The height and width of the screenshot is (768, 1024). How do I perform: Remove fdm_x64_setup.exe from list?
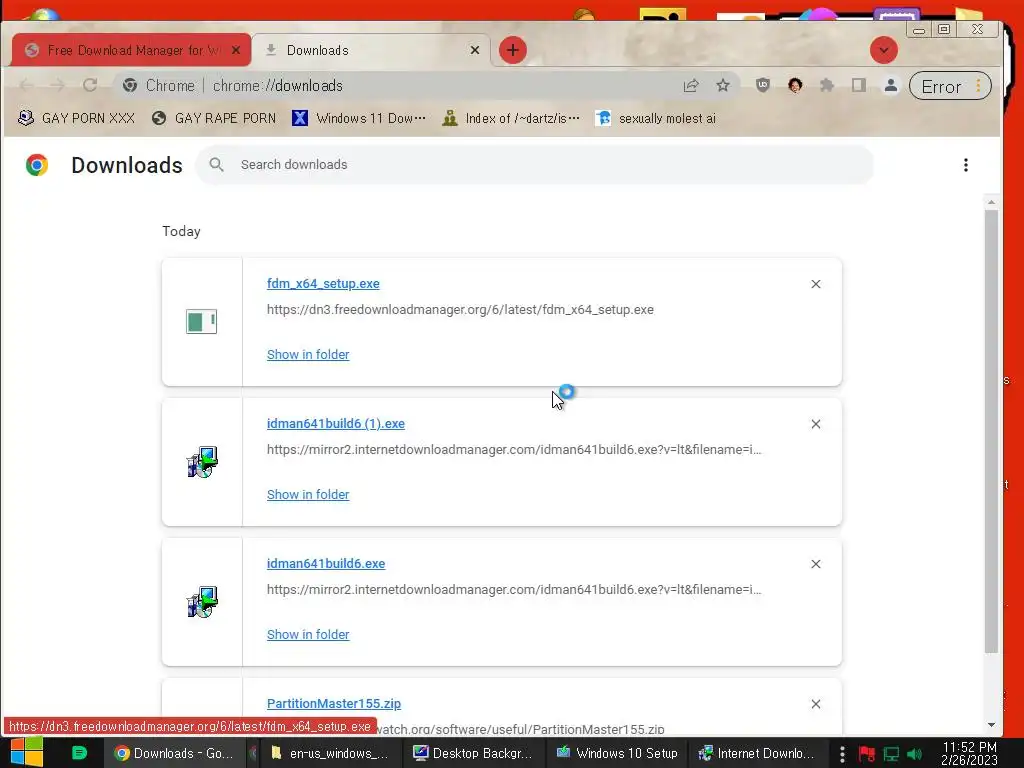coord(816,284)
